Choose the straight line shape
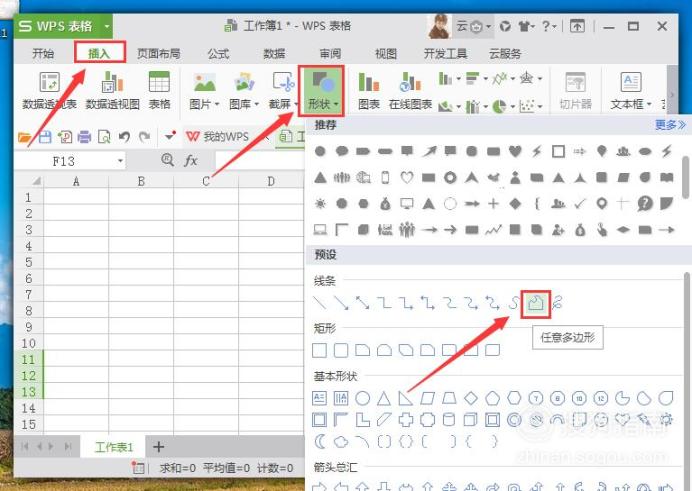Viewport: 692px width, 491px height. coord(319,303)
